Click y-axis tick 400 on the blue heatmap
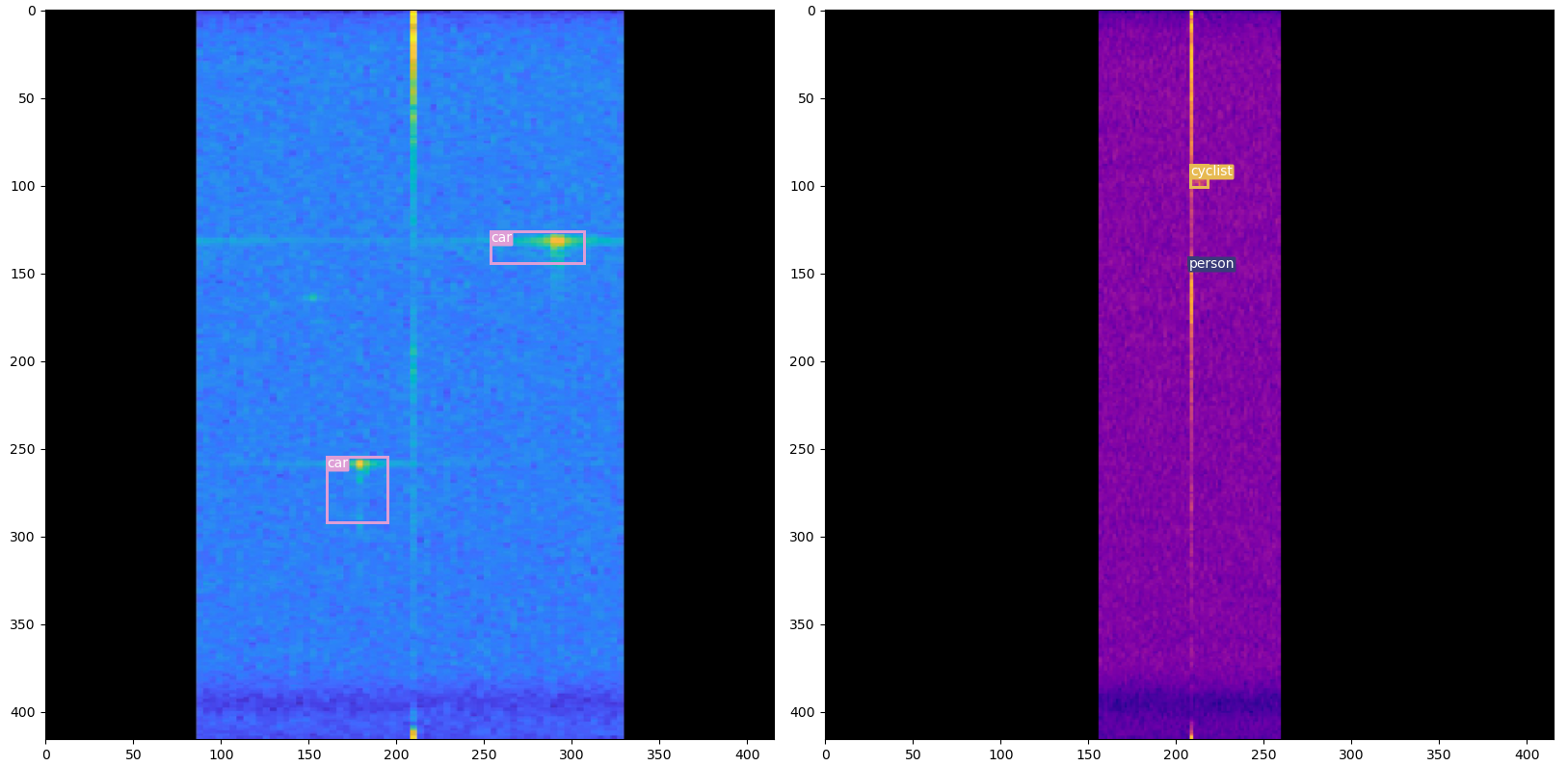The image size is (1568, 767). tap(22, 712)
